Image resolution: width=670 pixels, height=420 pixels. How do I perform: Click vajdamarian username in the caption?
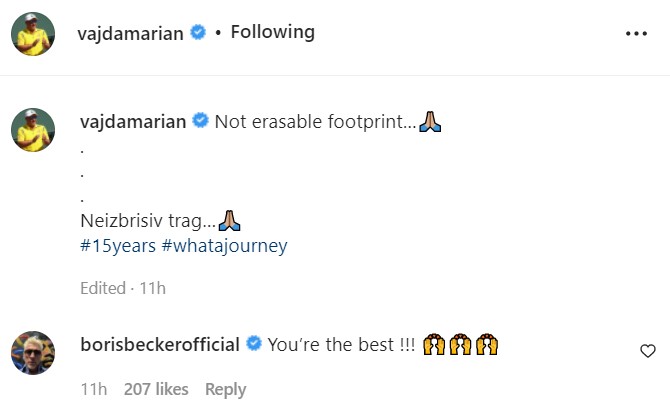pyautogui.click(x=131, y=122)
